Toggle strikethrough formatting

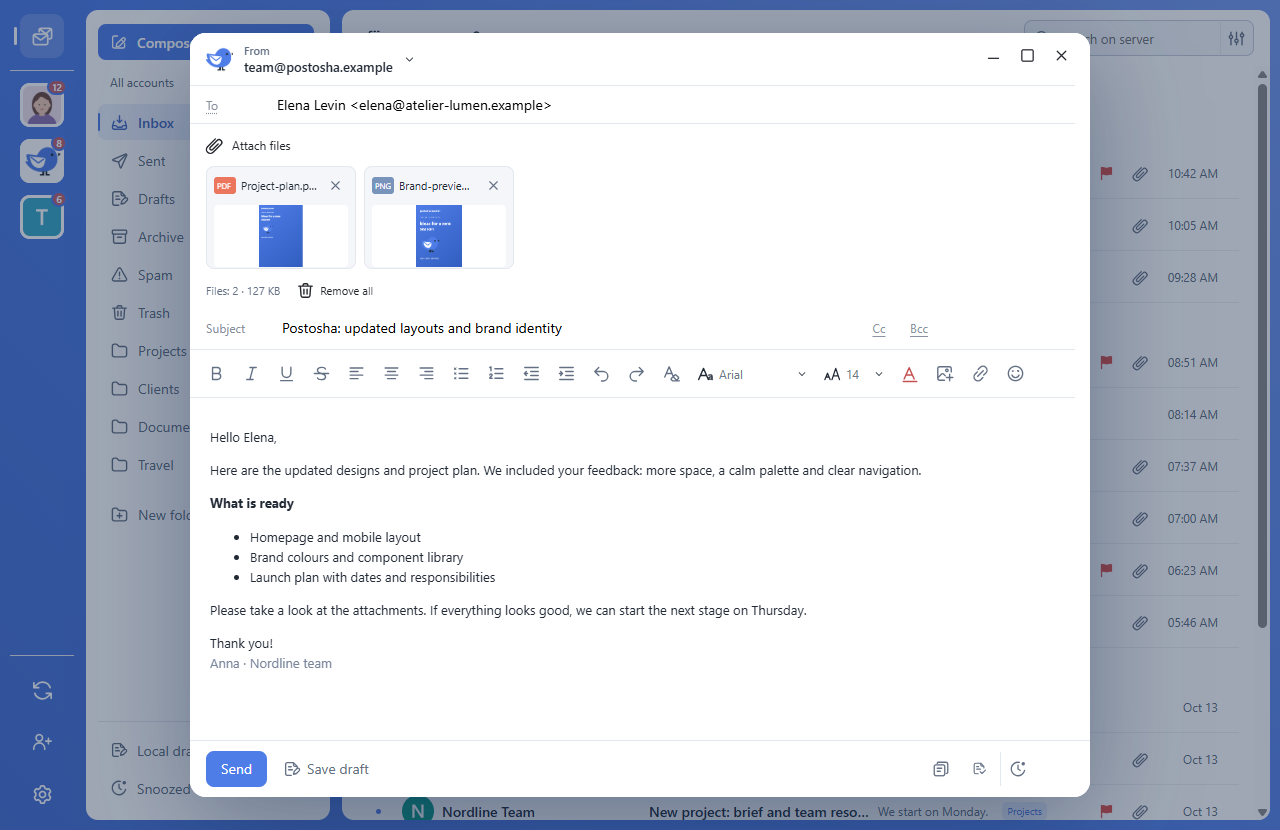(x=321, y=374)
